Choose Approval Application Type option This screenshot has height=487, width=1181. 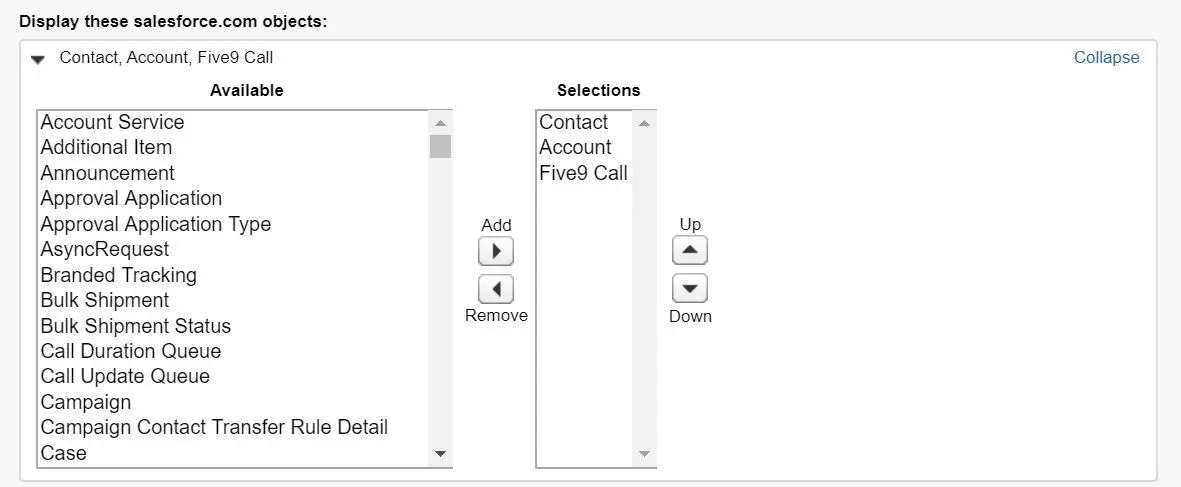pos(233,224)
